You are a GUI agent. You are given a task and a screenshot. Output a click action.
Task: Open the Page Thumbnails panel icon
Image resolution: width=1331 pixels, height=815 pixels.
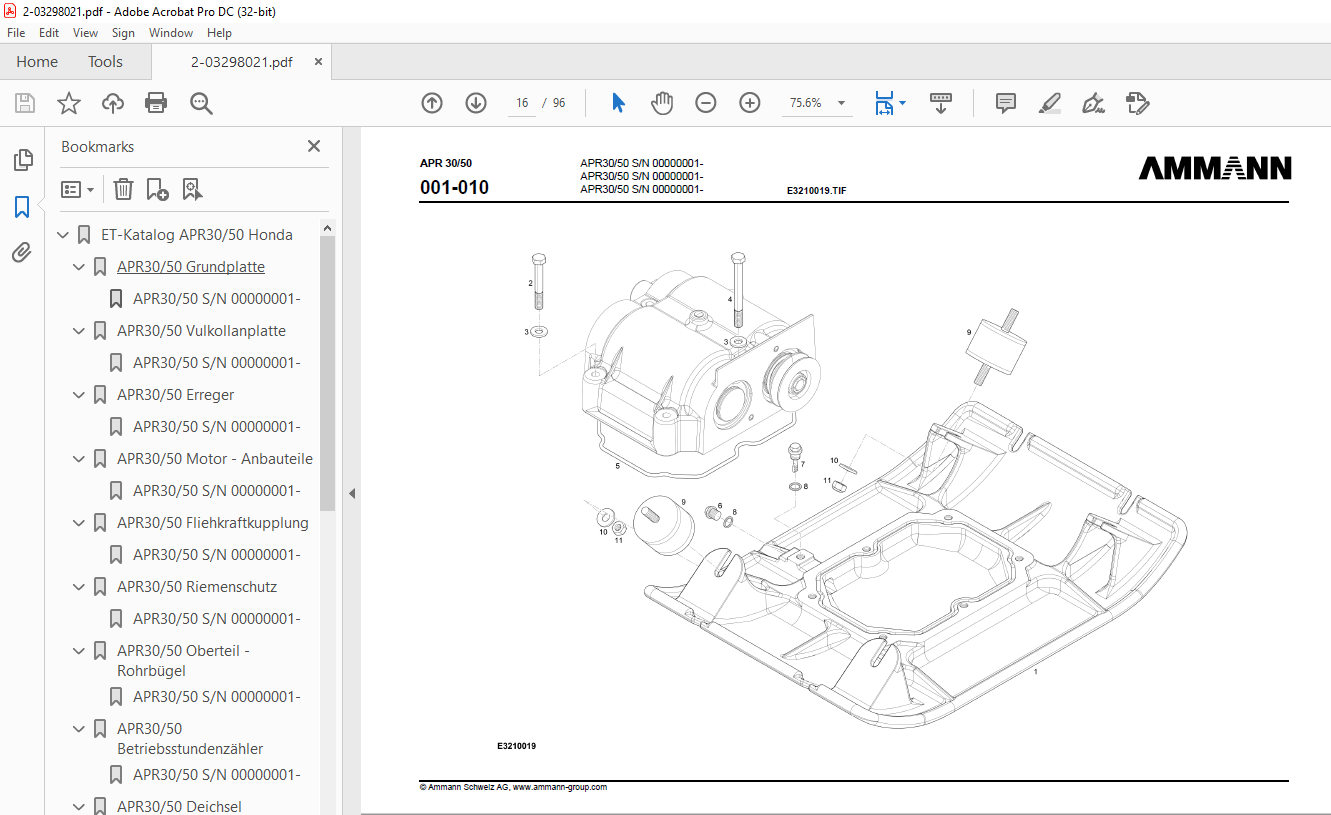point(22,160)
